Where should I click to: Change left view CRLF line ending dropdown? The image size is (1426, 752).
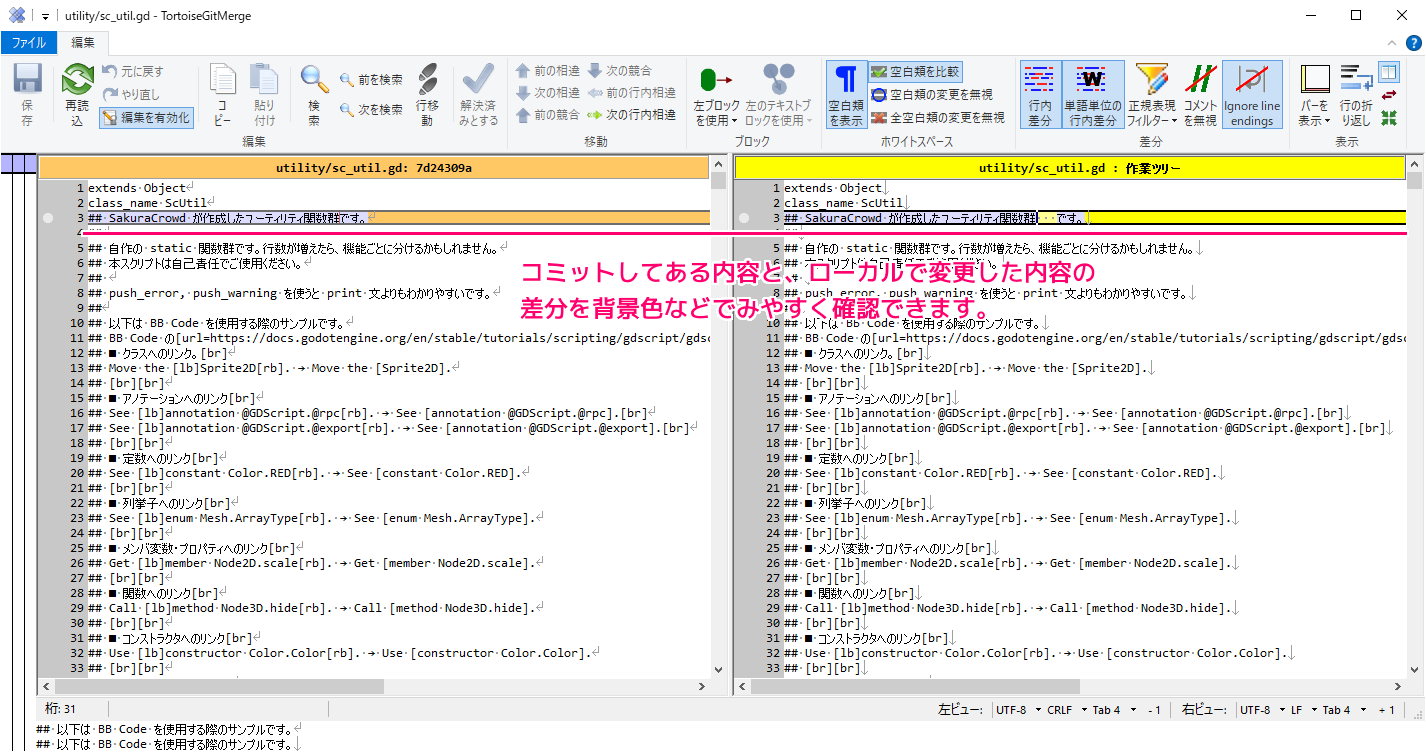coord(1066,710)
